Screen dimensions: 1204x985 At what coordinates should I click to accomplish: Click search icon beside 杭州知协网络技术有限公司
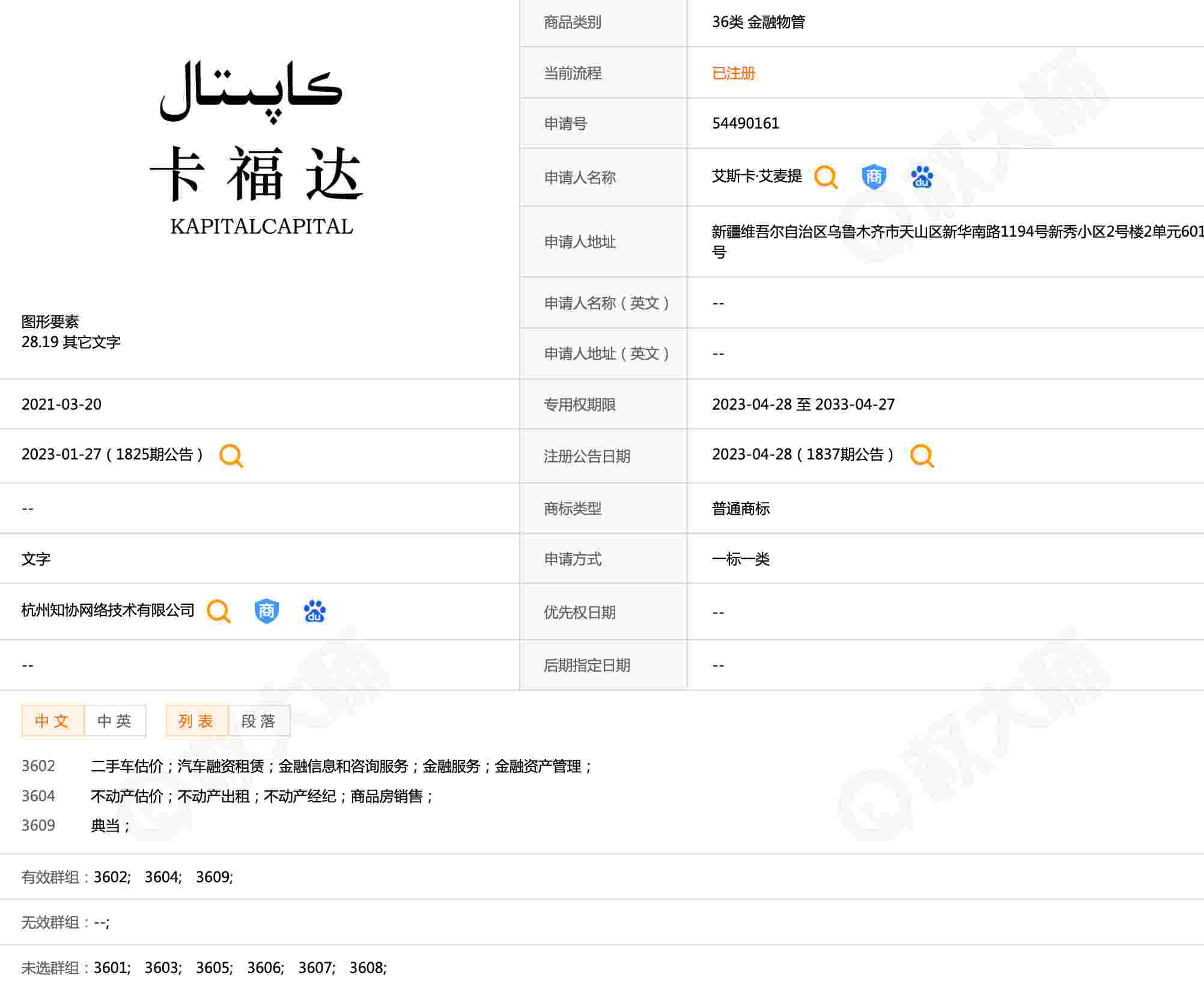(219, 611)
